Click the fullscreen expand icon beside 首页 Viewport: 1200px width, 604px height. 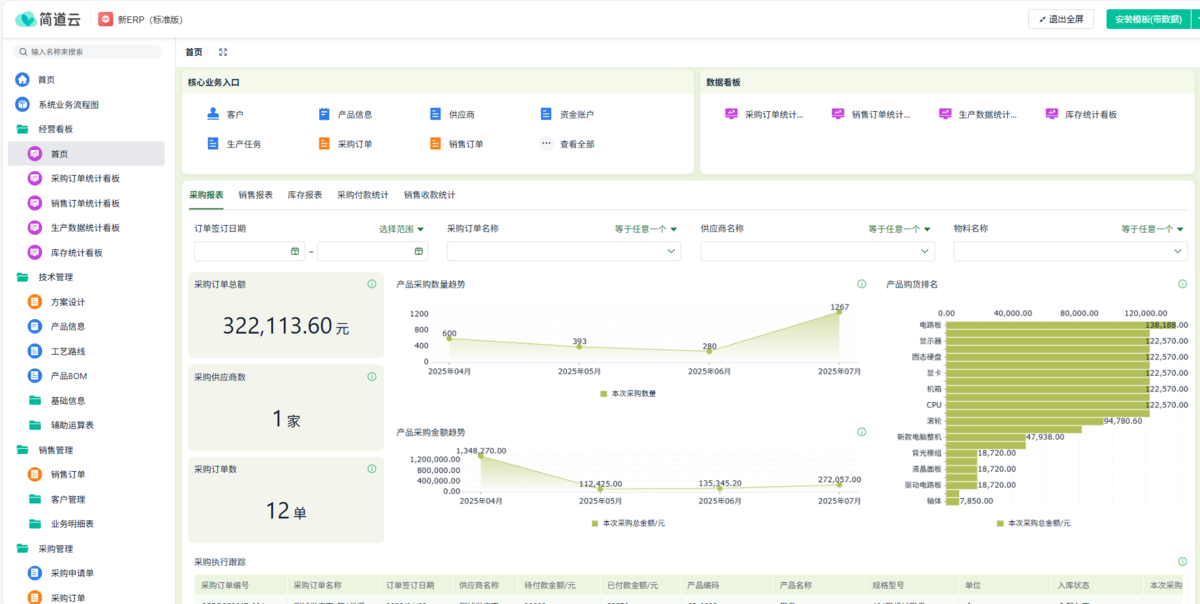[x=223, y=52]
